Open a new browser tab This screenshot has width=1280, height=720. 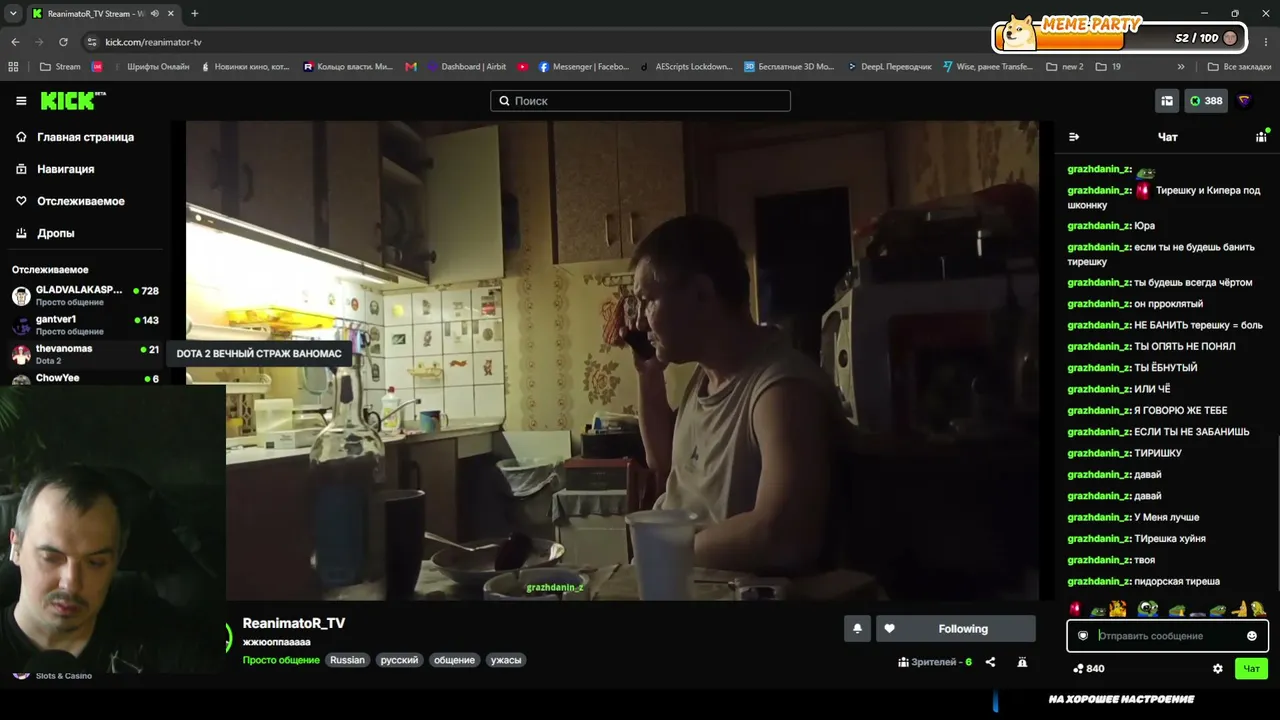tap(194, 14)
